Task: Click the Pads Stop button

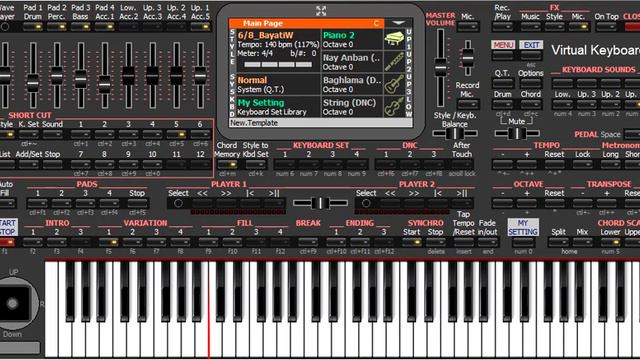Action: pos(137,203)
